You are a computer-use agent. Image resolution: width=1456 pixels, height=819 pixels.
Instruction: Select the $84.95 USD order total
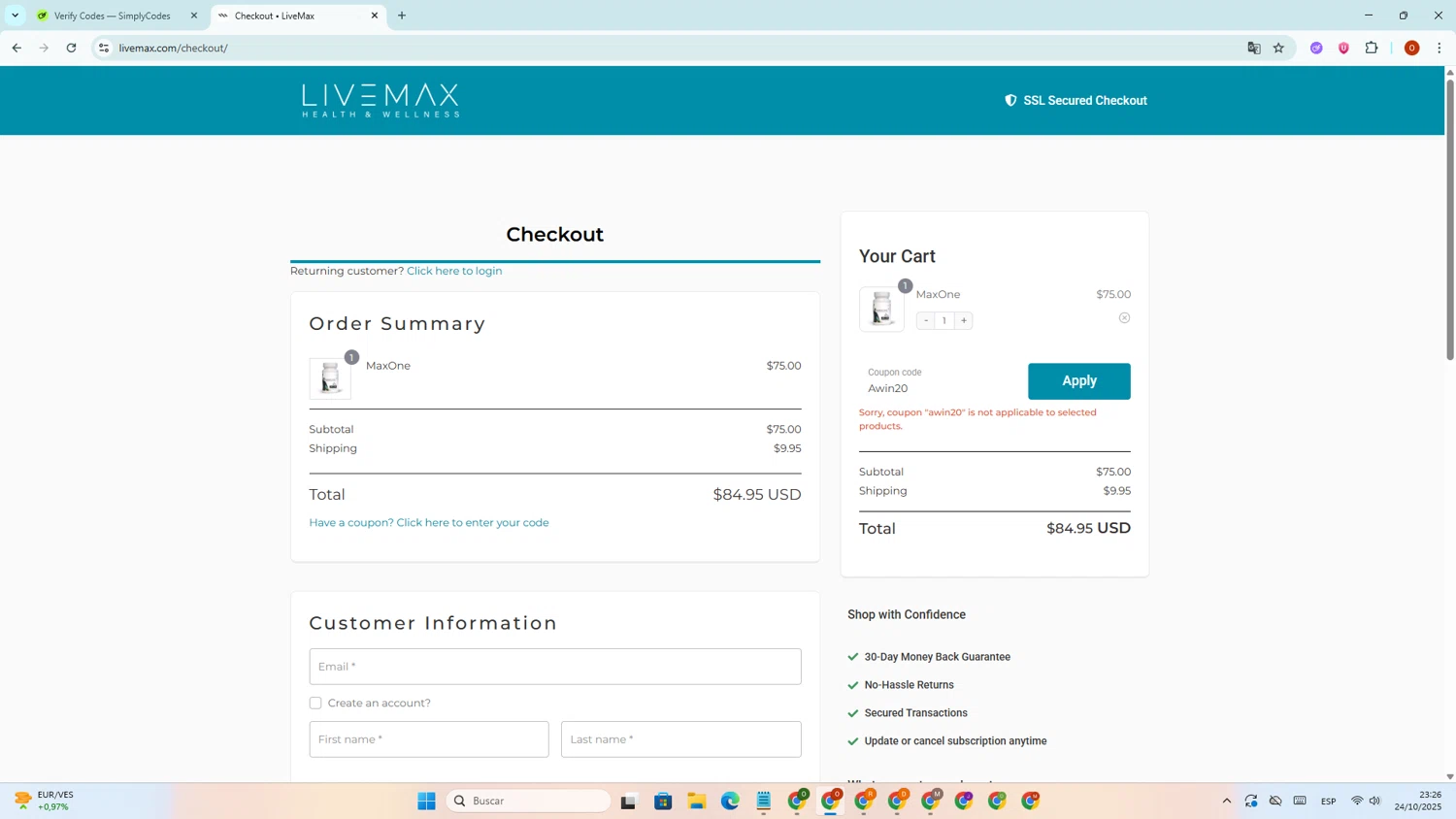coord(757,495)
